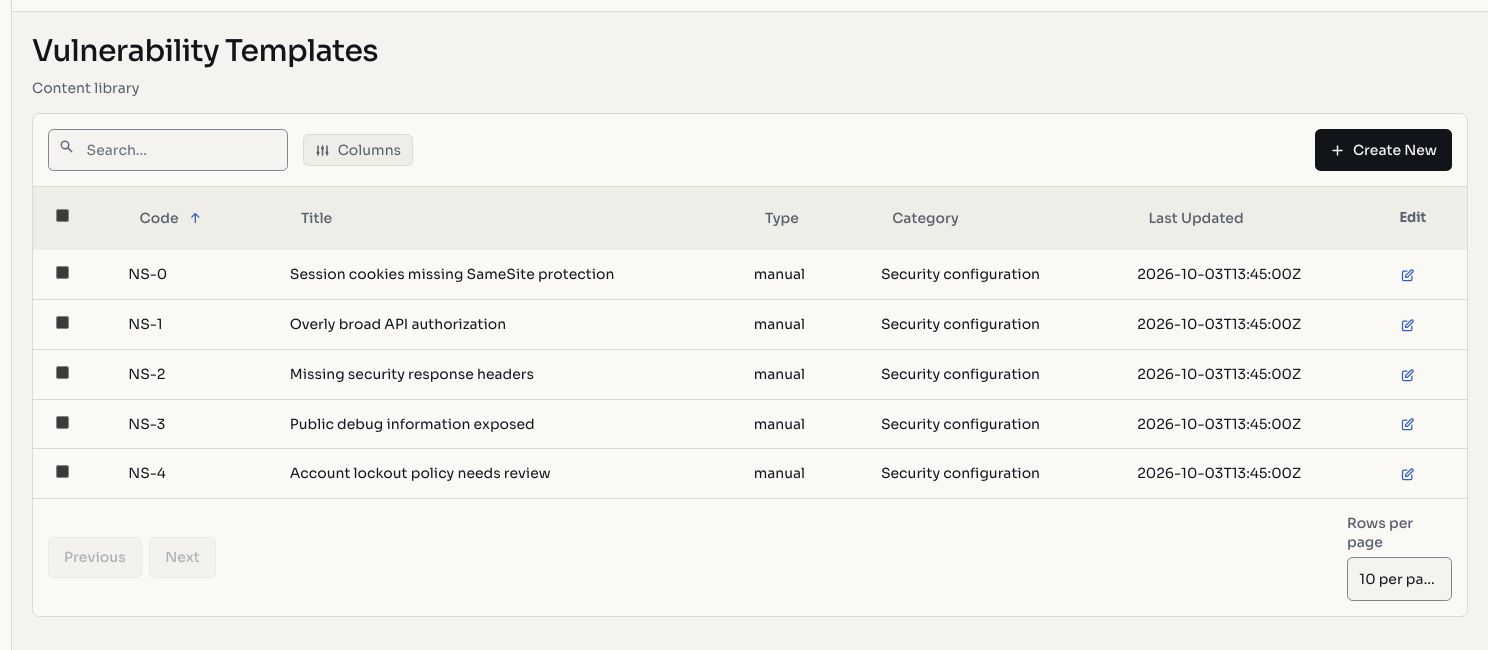Toggle the select-all checkbox in the header
Viewport: 1488px width, 650px height.
click(x=62, y=215)
